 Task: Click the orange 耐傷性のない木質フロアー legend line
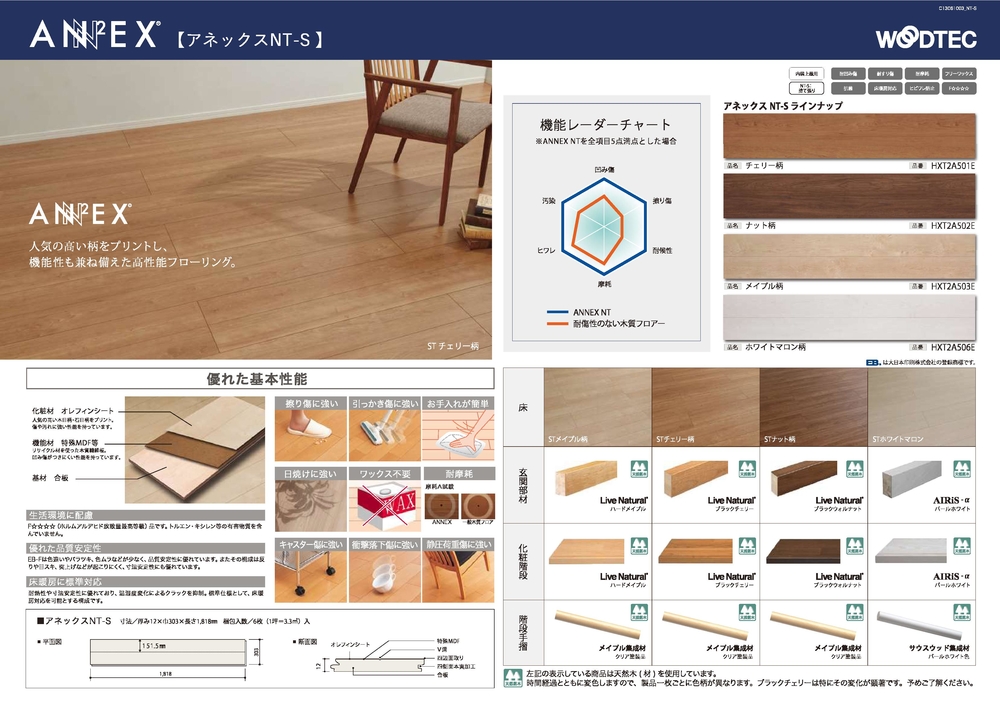pyautogui.click(x=557, y=324)
